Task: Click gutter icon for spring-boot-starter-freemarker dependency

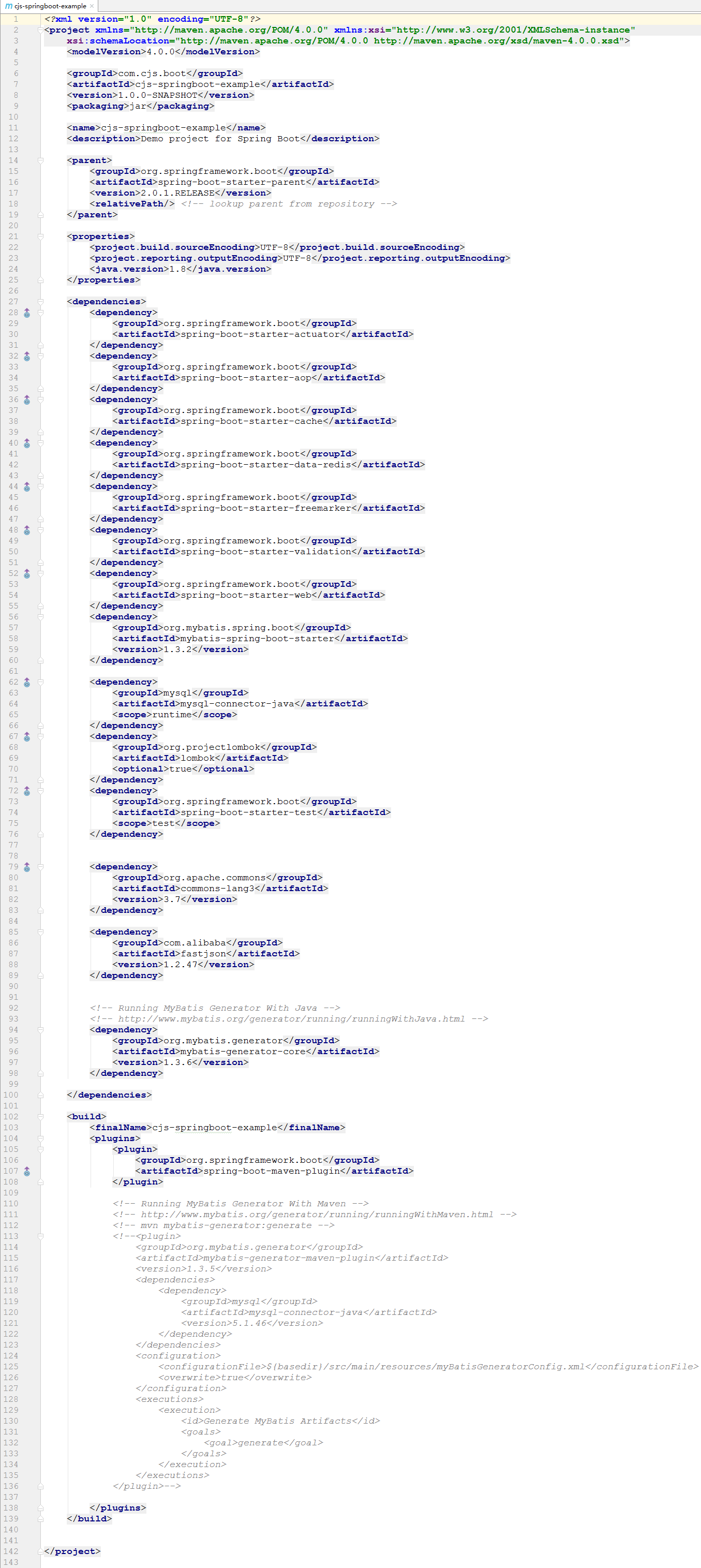Action: [27, 487]
